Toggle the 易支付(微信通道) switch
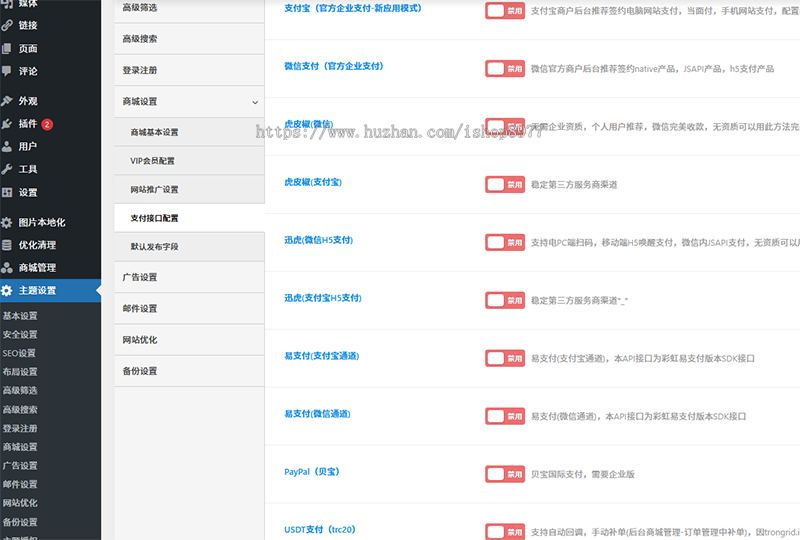Screen dimensions: 800x540 click(x=505, y=416)
